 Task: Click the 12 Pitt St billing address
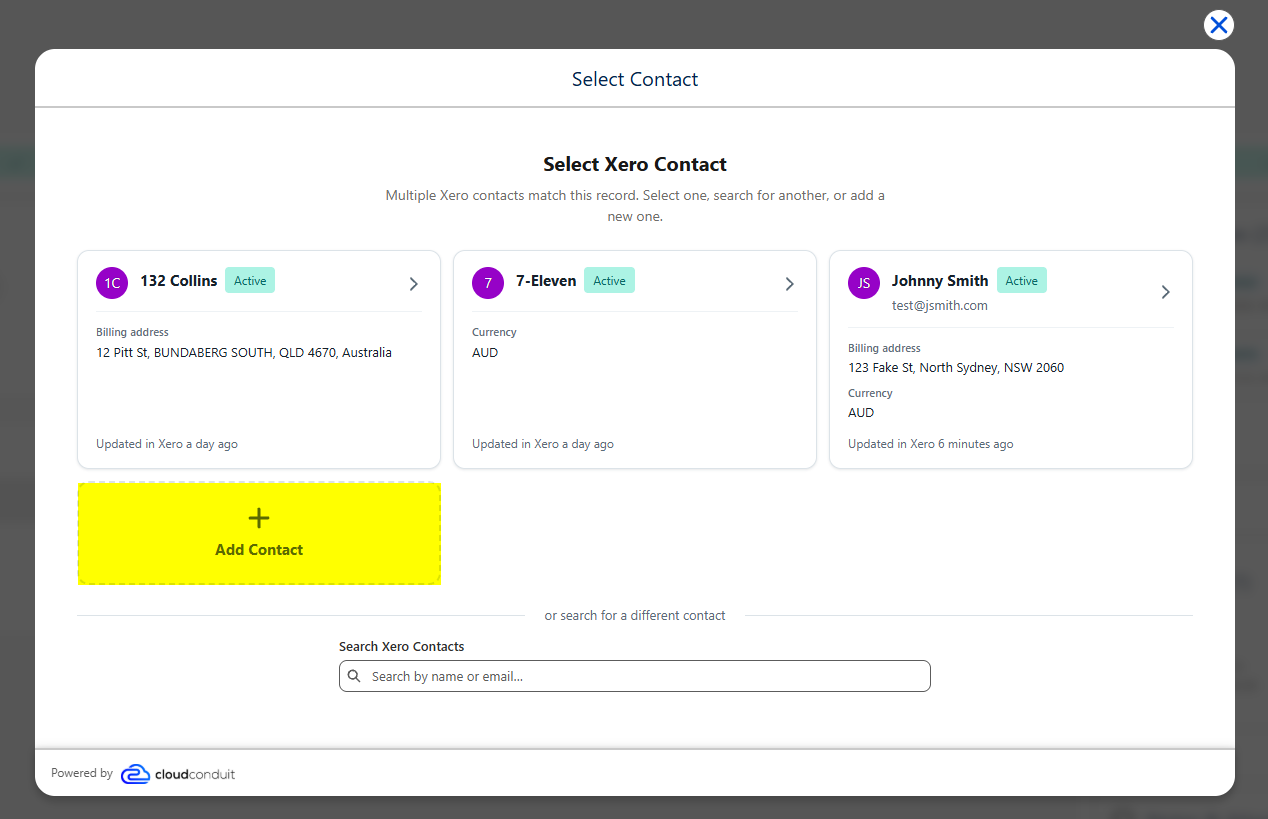coord(244,353)
